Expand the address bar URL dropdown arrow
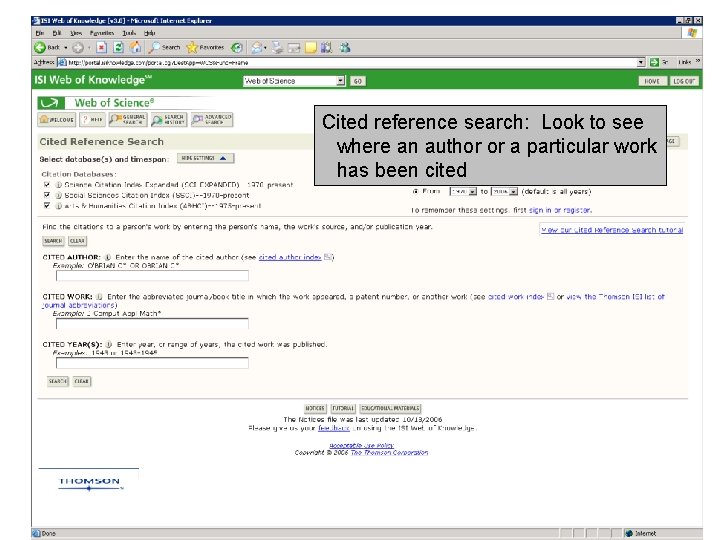The height and width of the screenshot is (540, 720). coord(641,62)
